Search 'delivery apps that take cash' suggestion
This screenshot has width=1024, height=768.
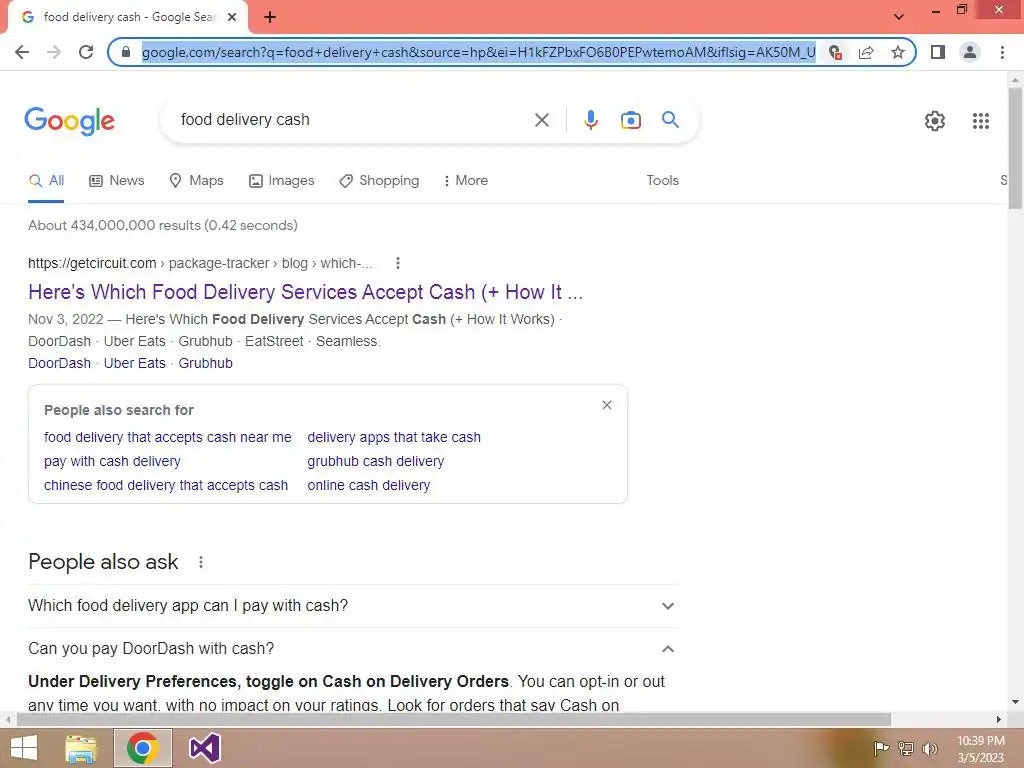pyautogui.click(x=394, y=438)
